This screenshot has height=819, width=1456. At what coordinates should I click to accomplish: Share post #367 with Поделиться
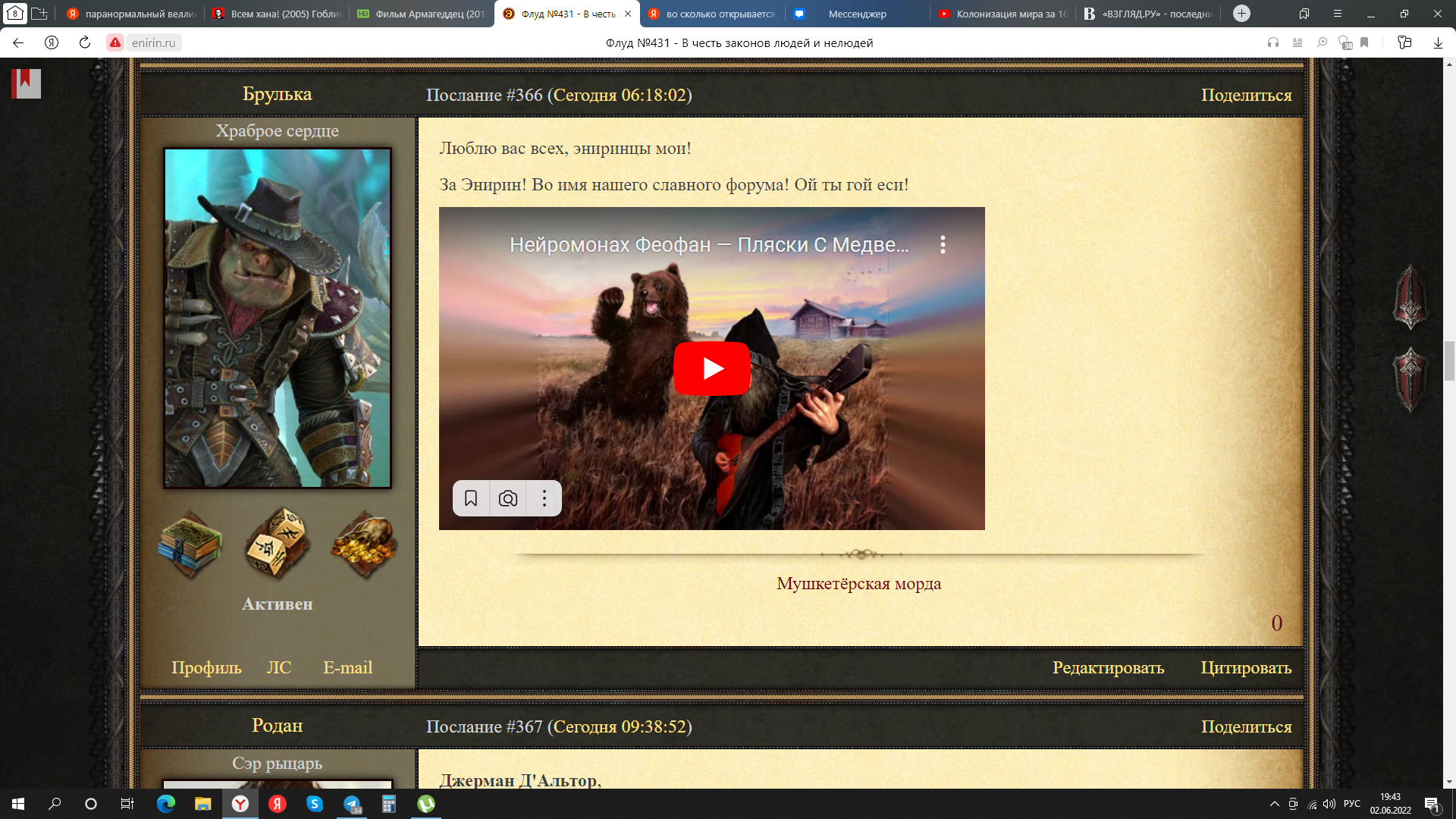coord(1246,726)
